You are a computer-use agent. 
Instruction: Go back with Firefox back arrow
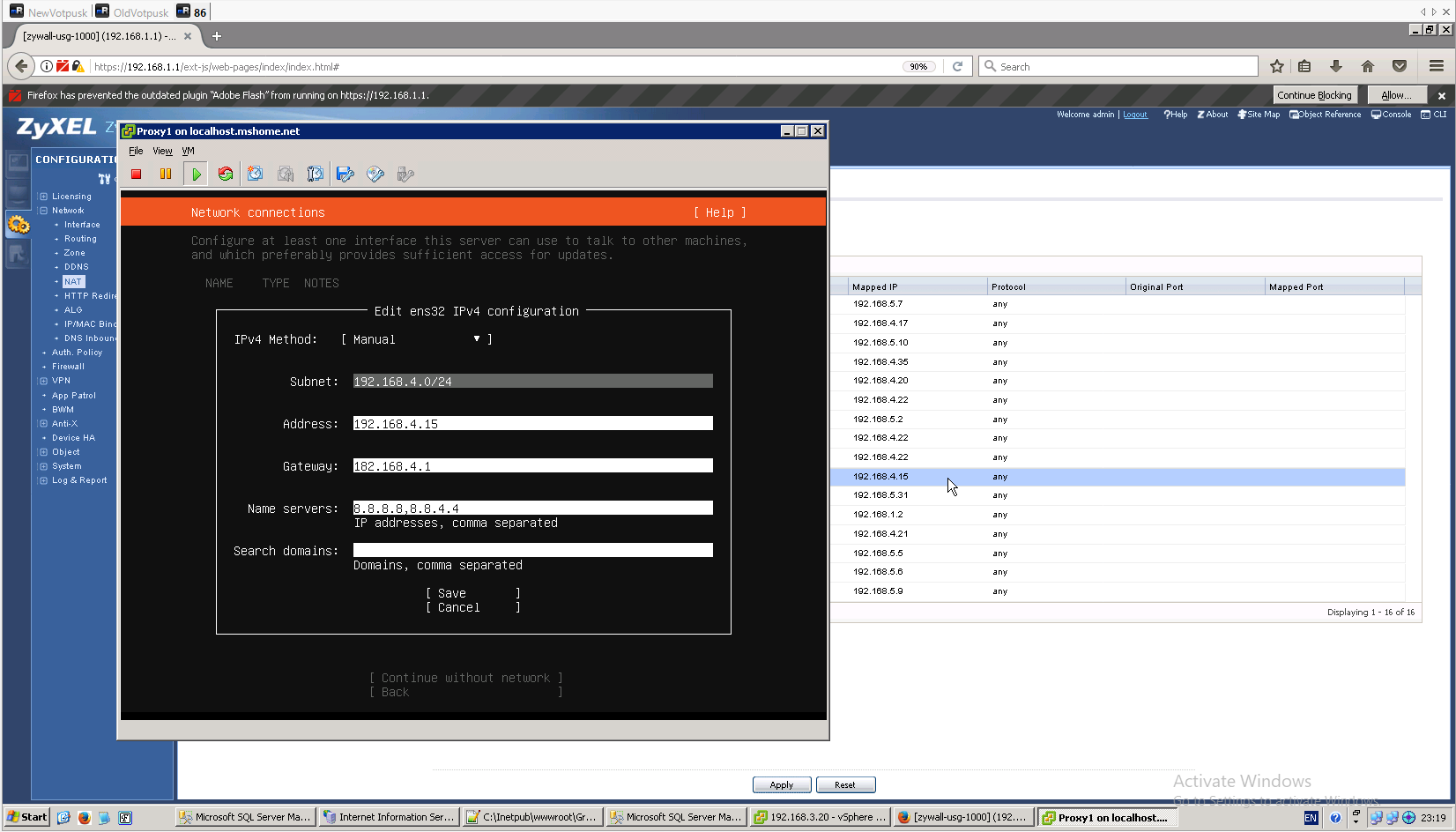coord(21,66)
